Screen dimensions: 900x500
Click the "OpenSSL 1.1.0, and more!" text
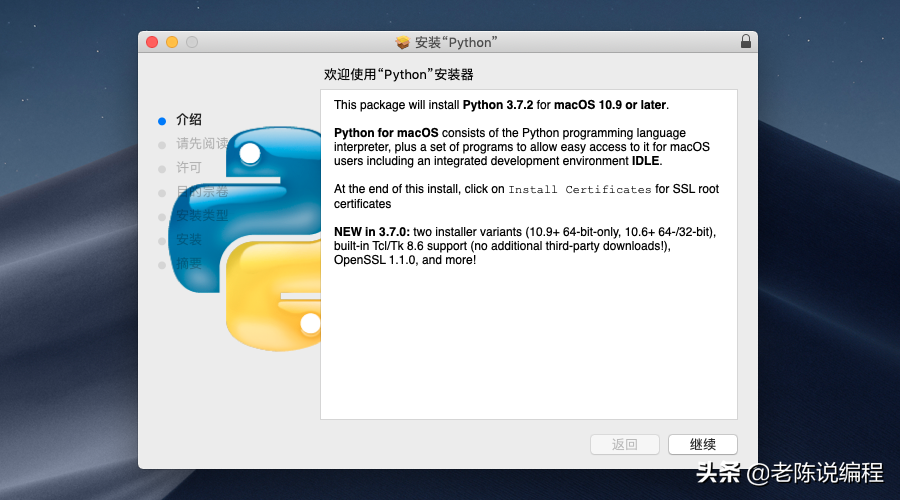click(x=405, y=260)
